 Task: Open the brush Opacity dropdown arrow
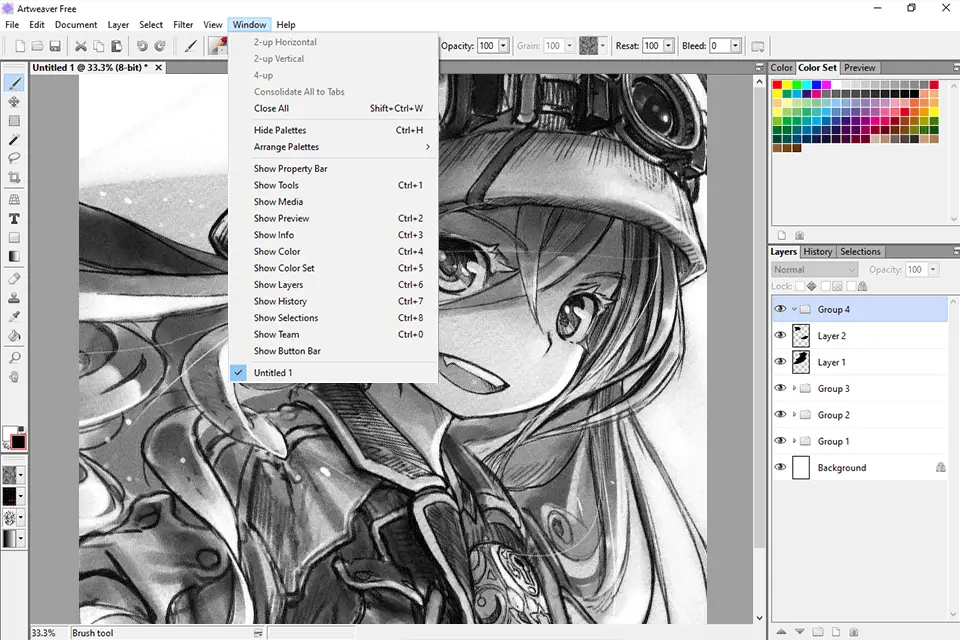503,46
